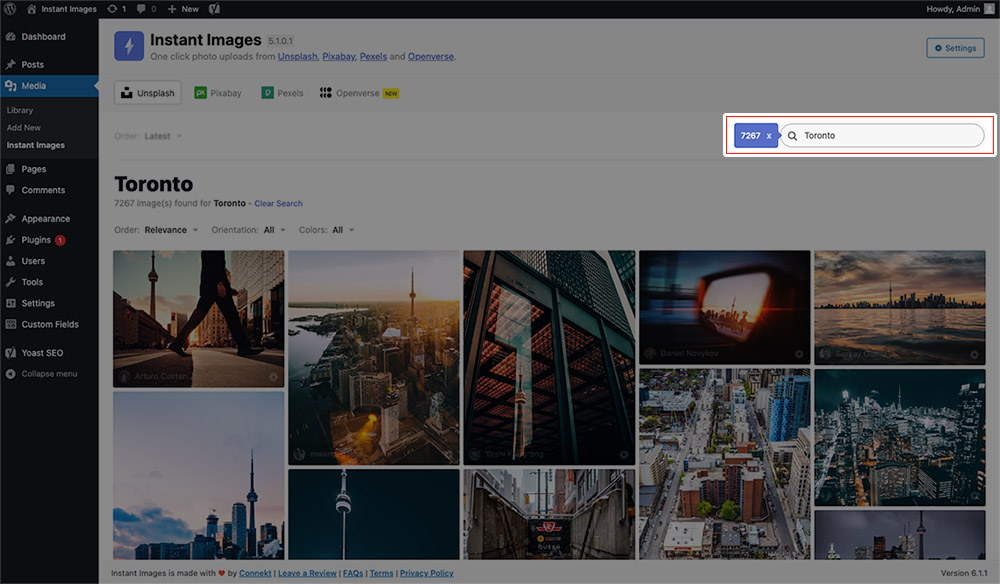Click the Clear Search link
Image resolution: width=1000 pixels, height=584 pixels.
click(278, 203)
